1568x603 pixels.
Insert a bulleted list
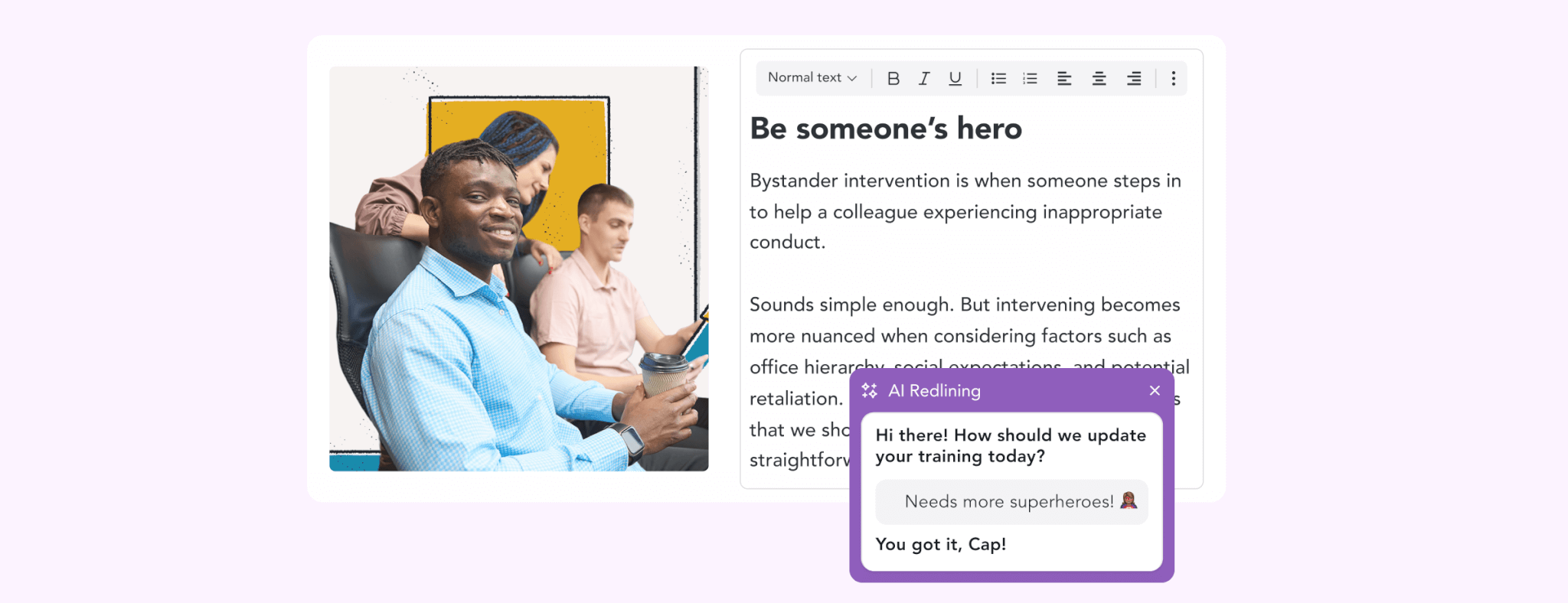pyautogui.click(x=998, y=78)
